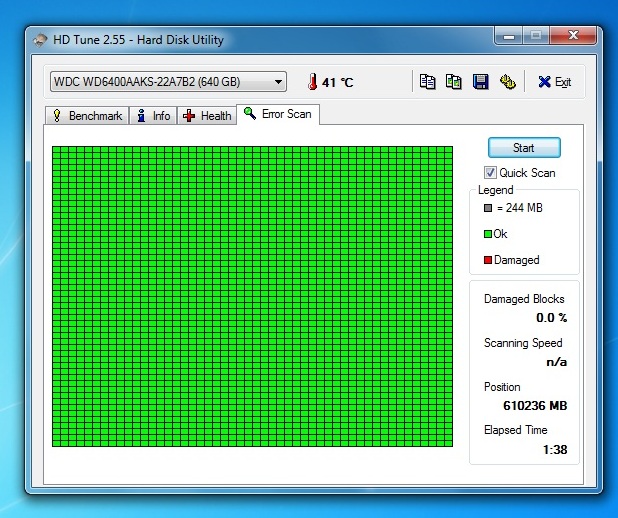618x518 pixels.
Task: Switch to the Info tab
Action: pyautogui.click(x=153, y=116)
